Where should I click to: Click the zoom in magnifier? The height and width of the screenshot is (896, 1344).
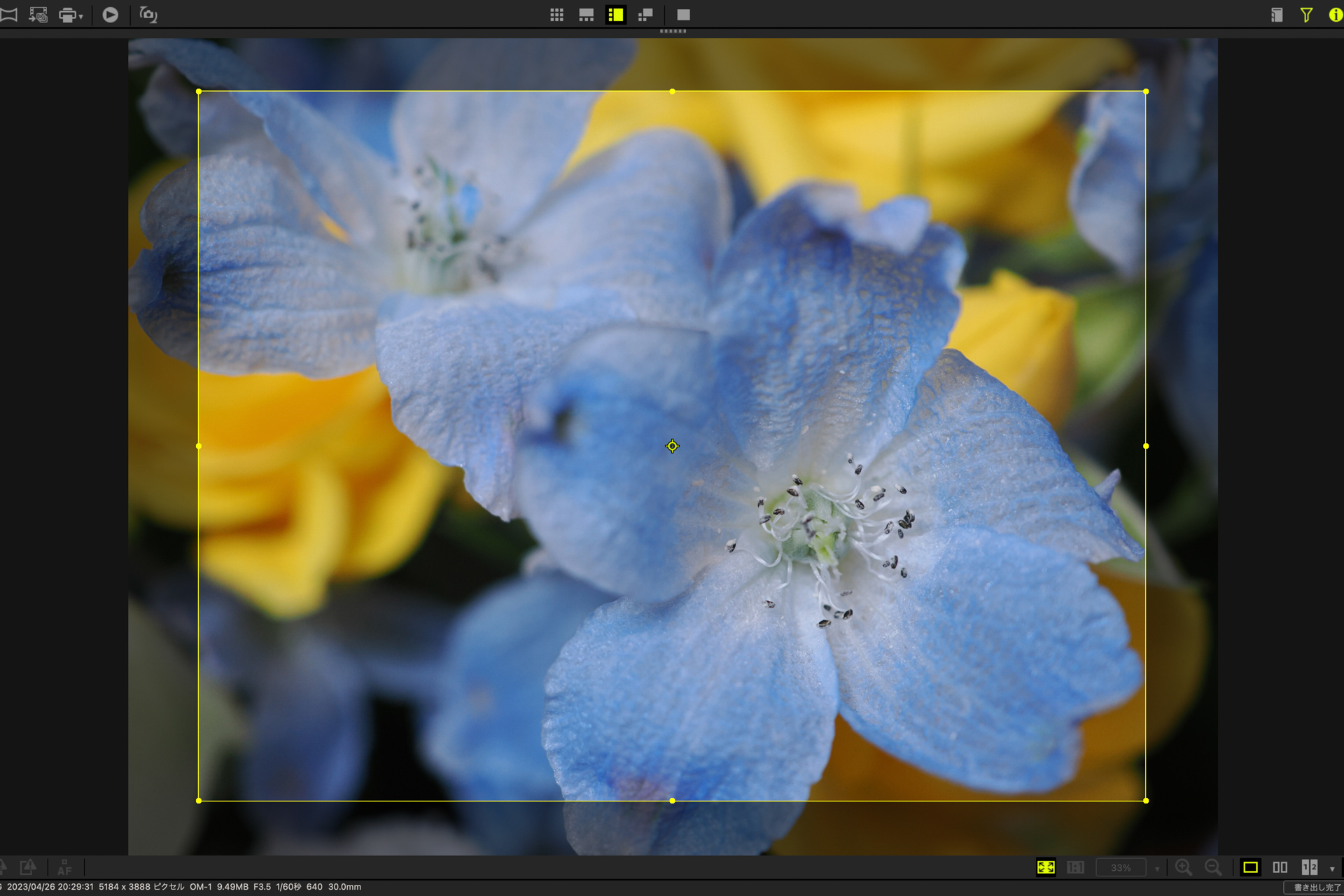pyautogui.click(x=1184, y=867)
